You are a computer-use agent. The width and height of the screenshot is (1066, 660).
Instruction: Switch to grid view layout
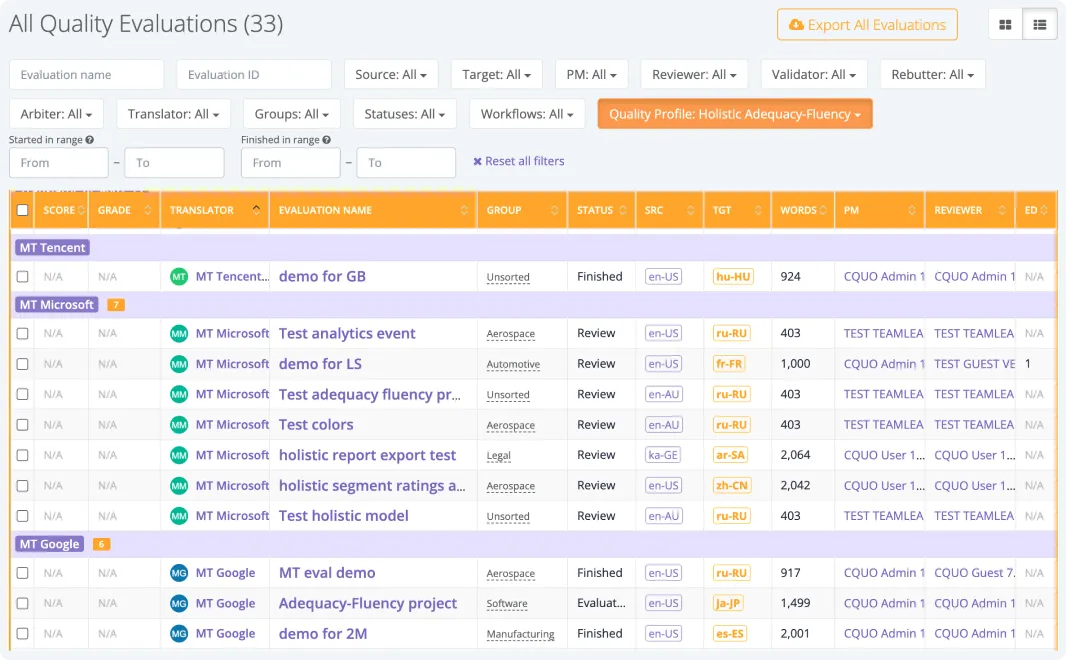(x=1005, y=25)
